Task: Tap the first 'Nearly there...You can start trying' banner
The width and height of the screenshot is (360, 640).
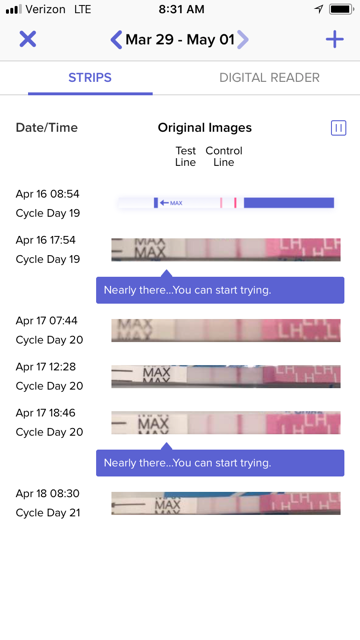Action: pos(220,290)
